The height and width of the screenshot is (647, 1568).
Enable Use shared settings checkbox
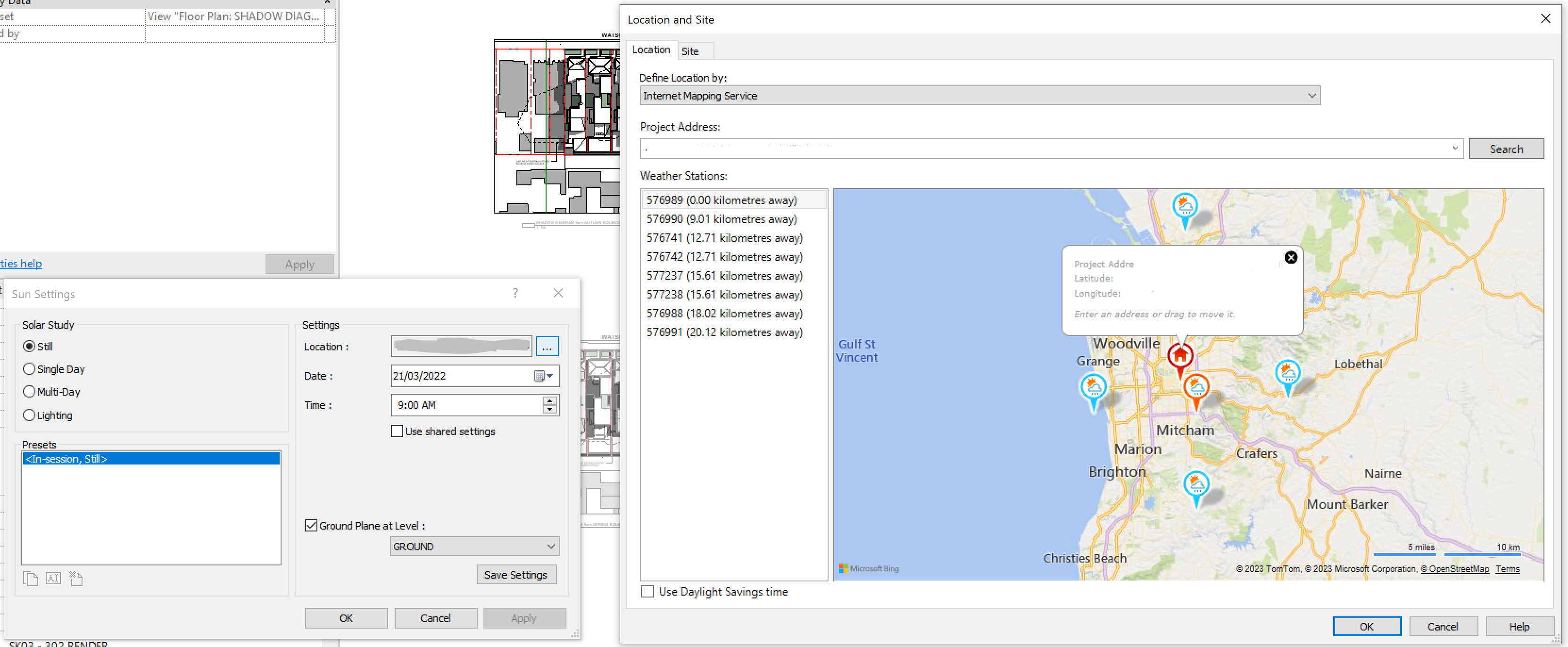click(x=397, y=431)
